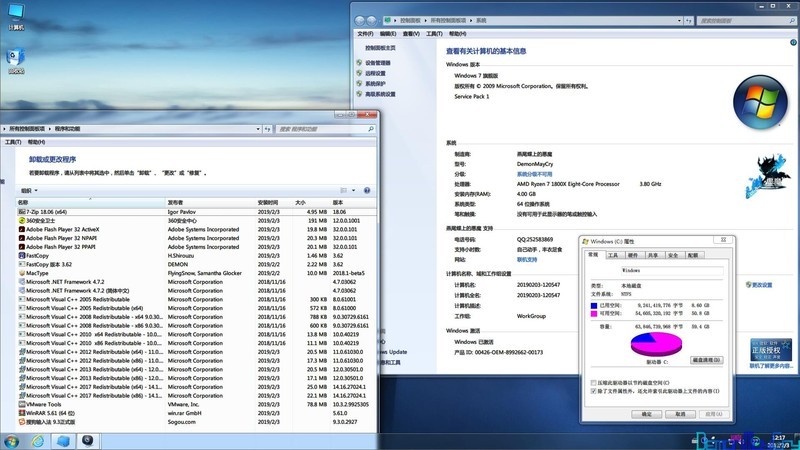This screenshot has height=450, width=800.
Task: Select the VMware Tools entry icon
Action: pos(22,404)
